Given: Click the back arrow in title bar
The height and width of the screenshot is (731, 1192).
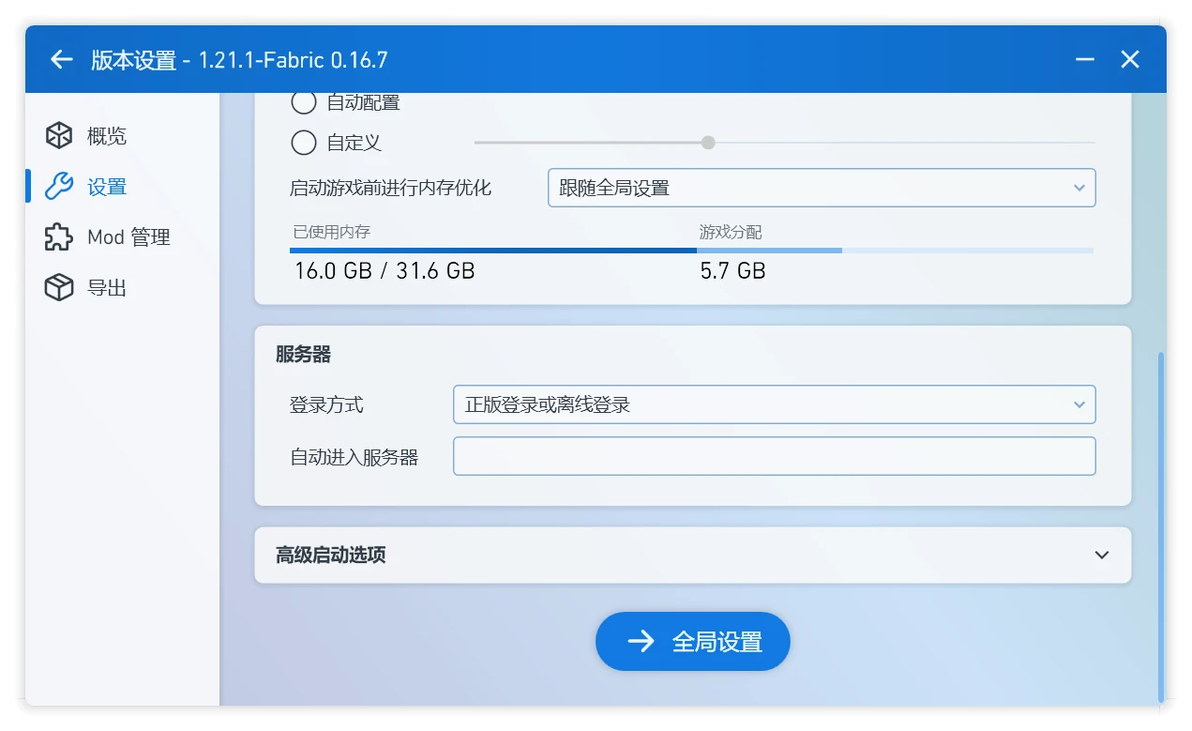Looking at the screenshot, I should coord(62,59).
